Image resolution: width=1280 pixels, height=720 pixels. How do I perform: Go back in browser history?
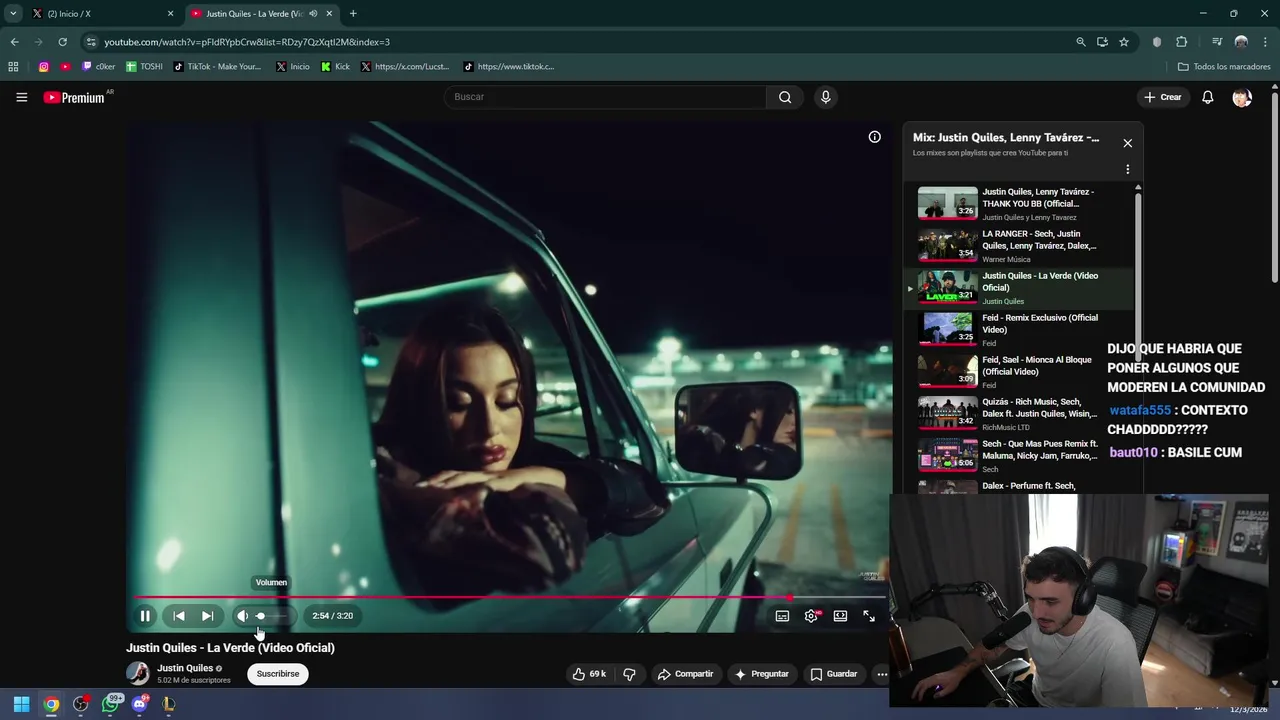pos(14,42)
